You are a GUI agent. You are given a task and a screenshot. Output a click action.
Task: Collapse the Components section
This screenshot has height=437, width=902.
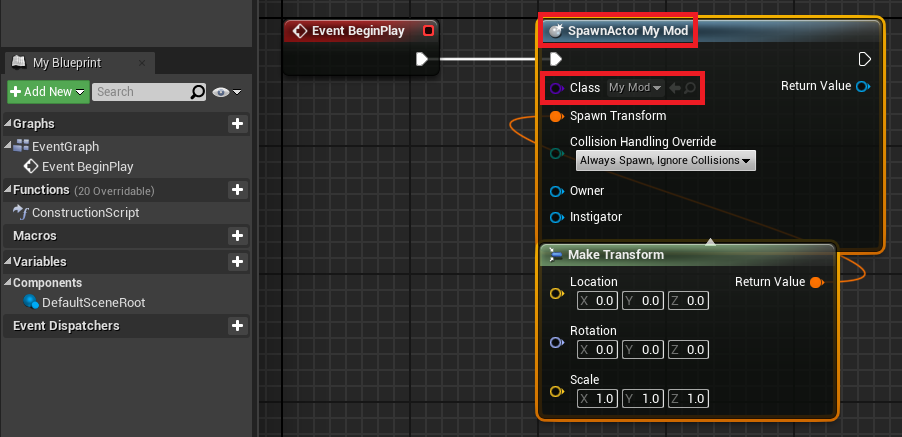point(8,283)
